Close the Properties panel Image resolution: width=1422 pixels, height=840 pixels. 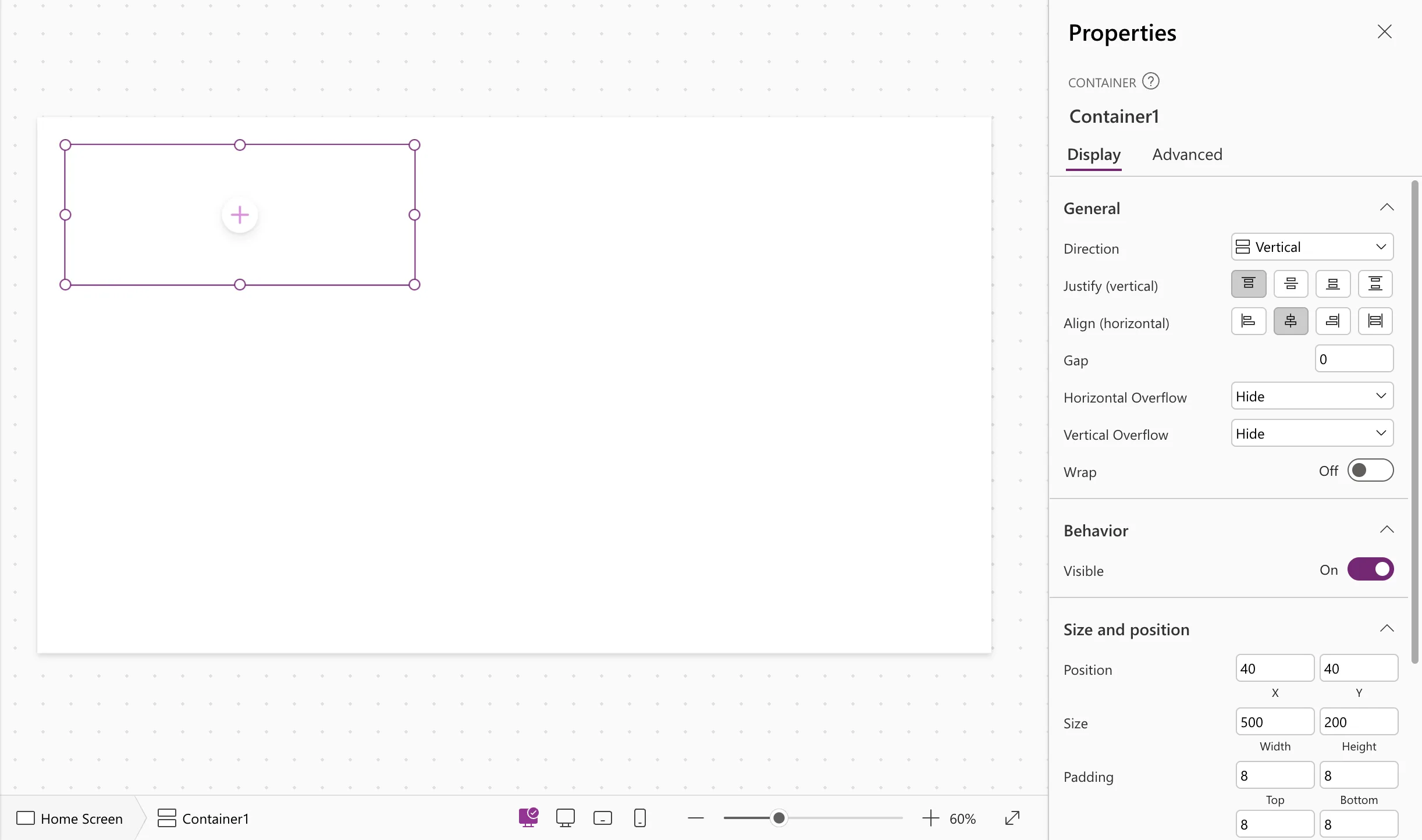coord(1385,31)
